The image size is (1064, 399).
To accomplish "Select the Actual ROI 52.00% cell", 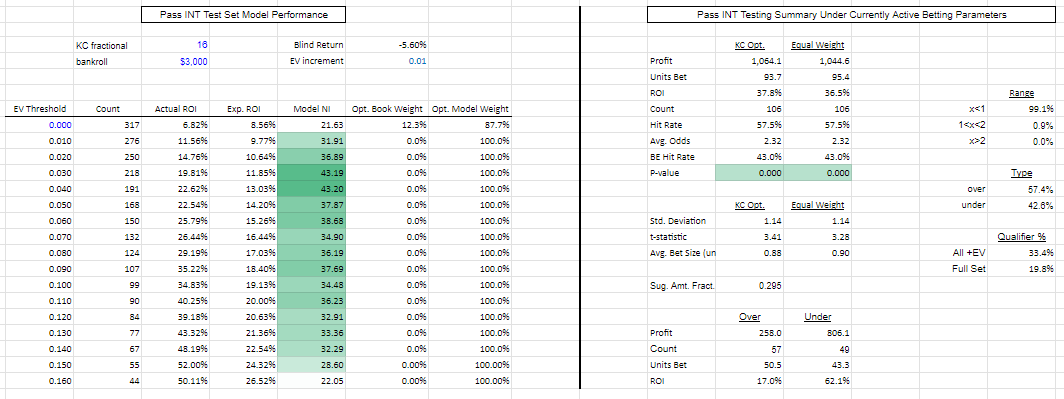I will click(176, 365).
